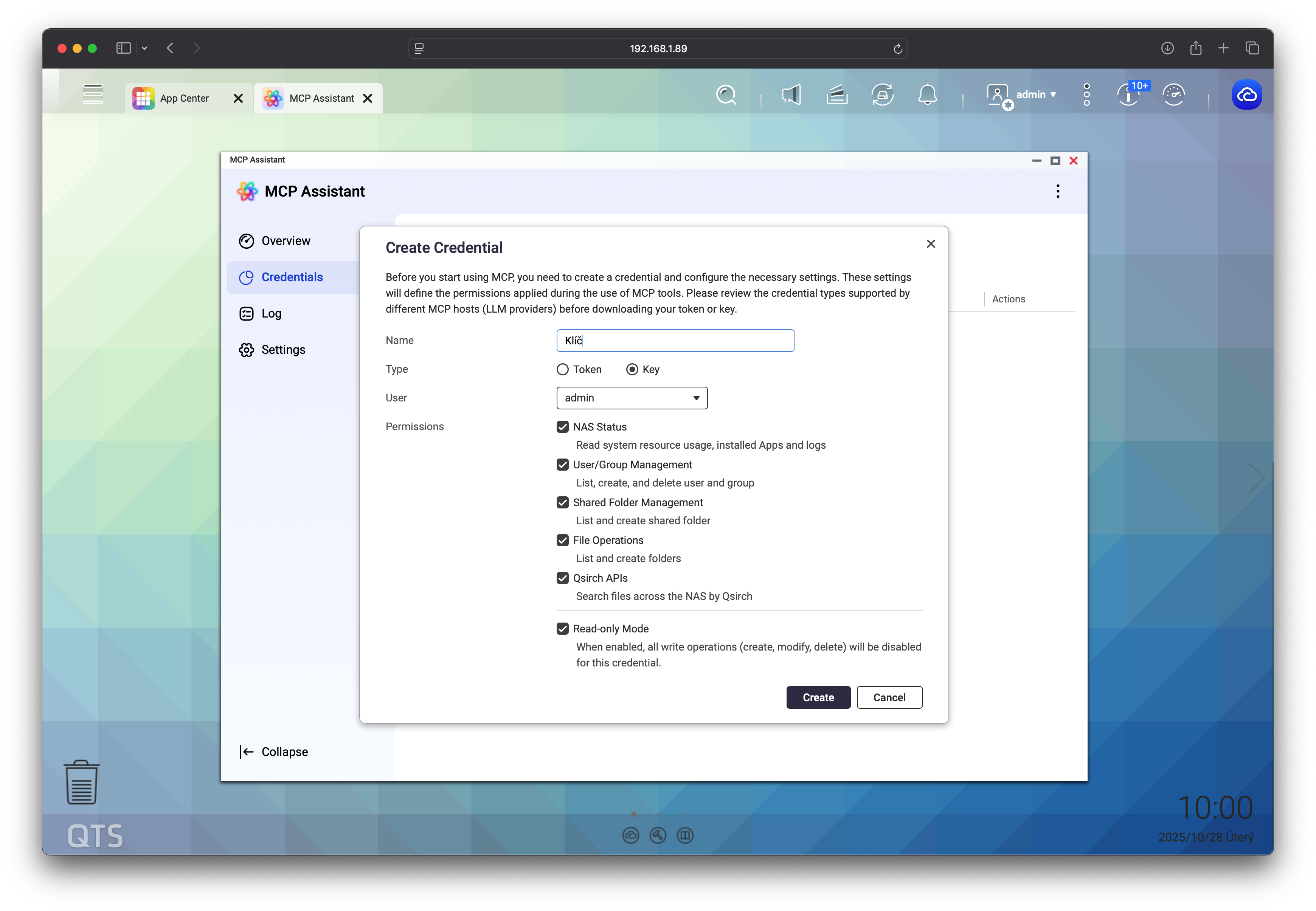Open the dashboard gauge icon in top bar
This screenshot has width=1316, height=911.
(x=1173, y=95)
